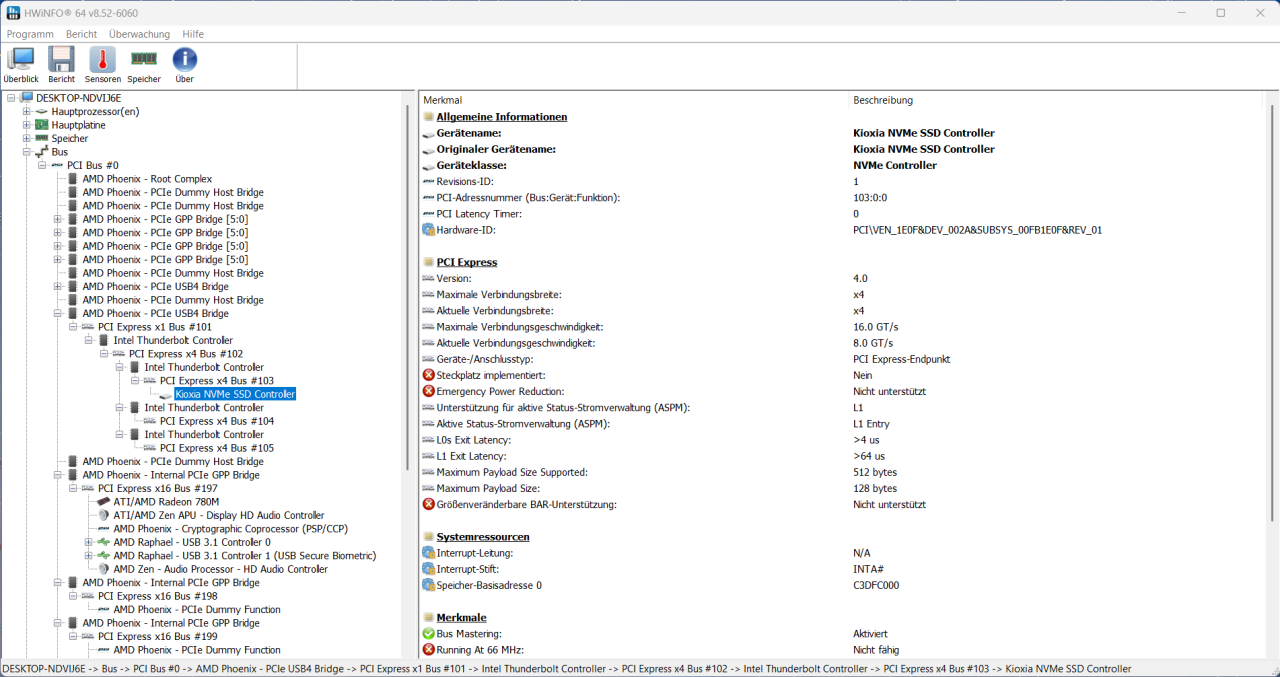
Task: Click PCI-Adressnummer value 103:0:0
Action: pos(870,198)
